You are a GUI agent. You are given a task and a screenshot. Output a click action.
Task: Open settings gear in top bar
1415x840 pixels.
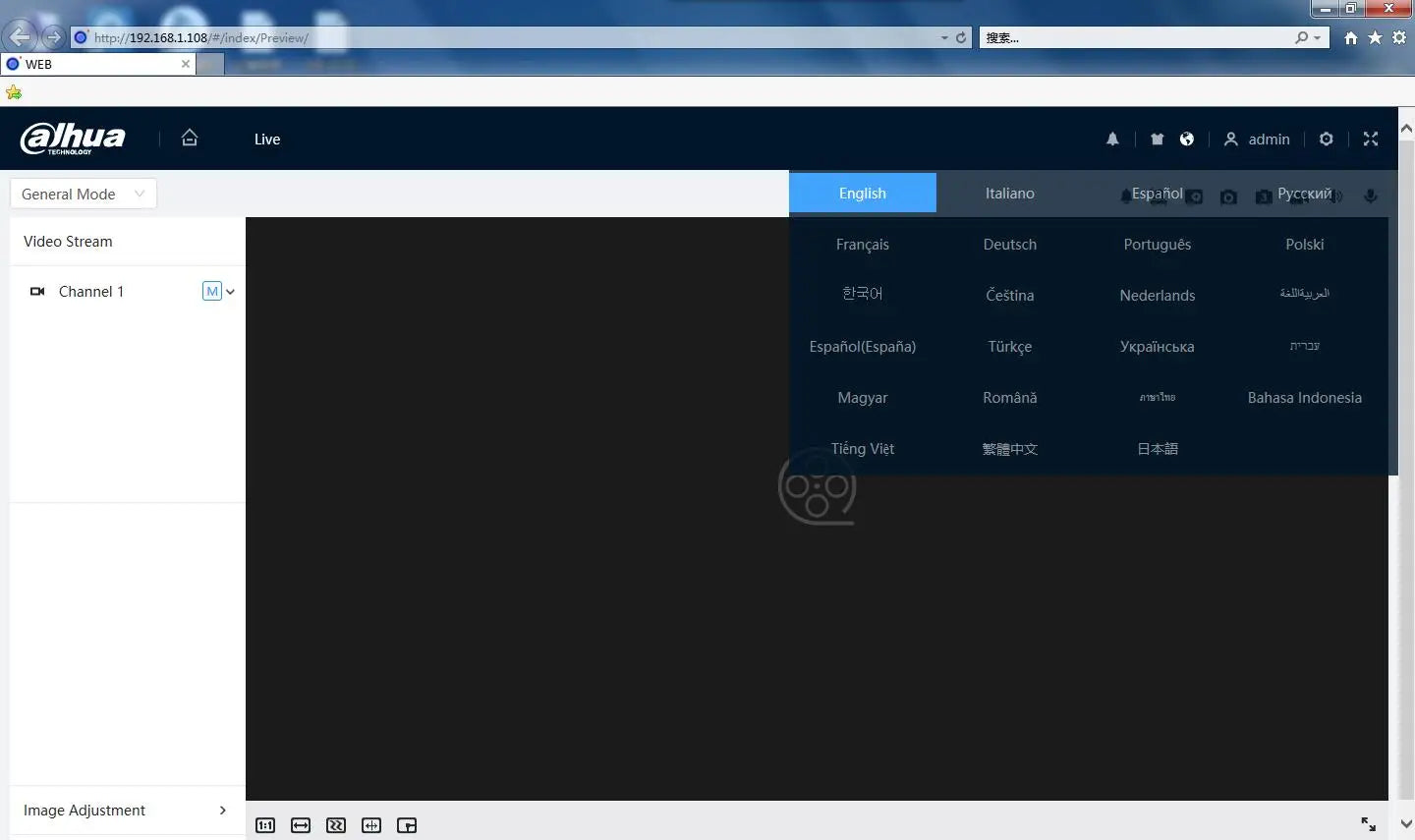pyautogui.click(x=1326, y=140)
